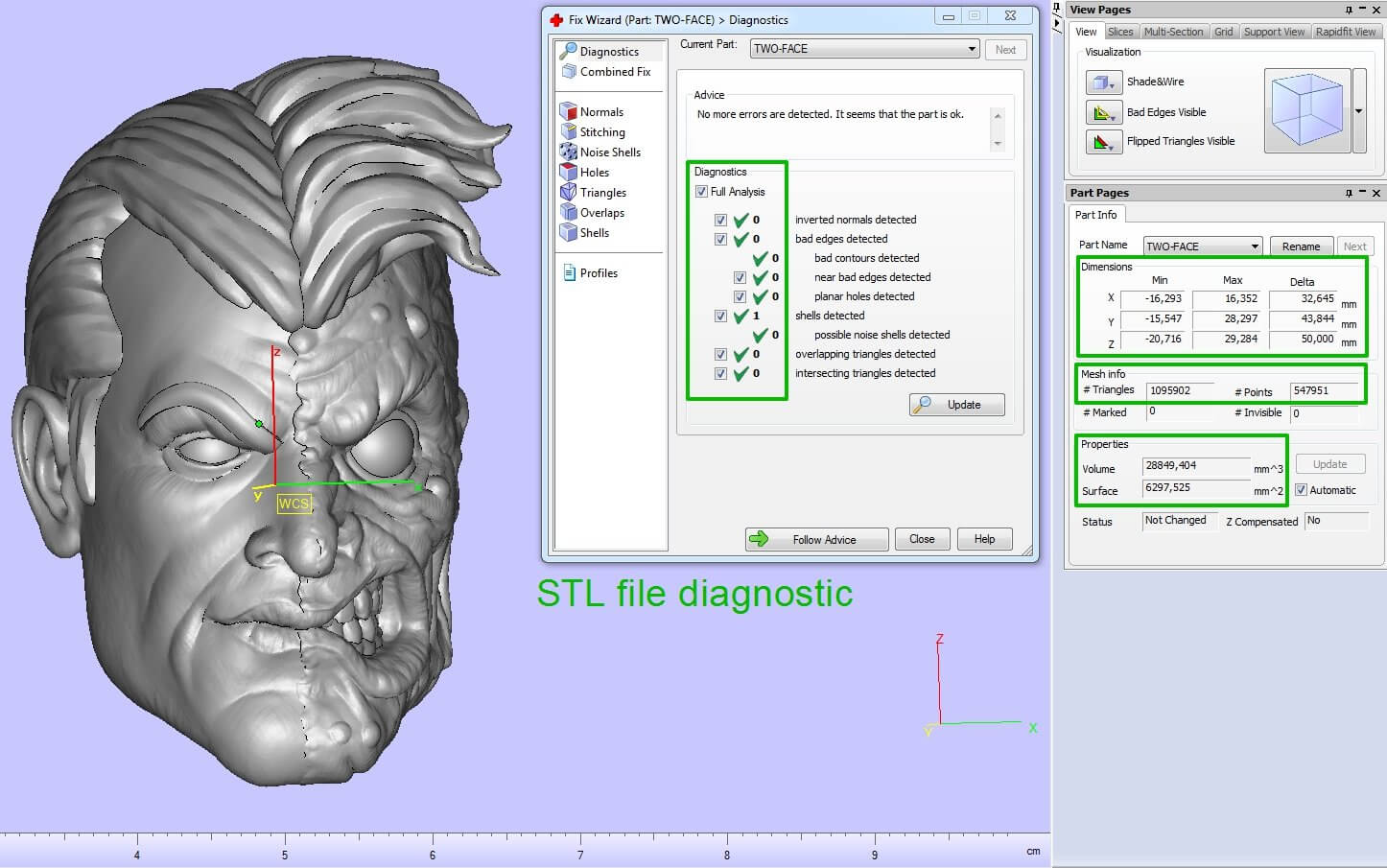
Task: Expand the Part Name dropdown
Action: (x=1254, y=246)
